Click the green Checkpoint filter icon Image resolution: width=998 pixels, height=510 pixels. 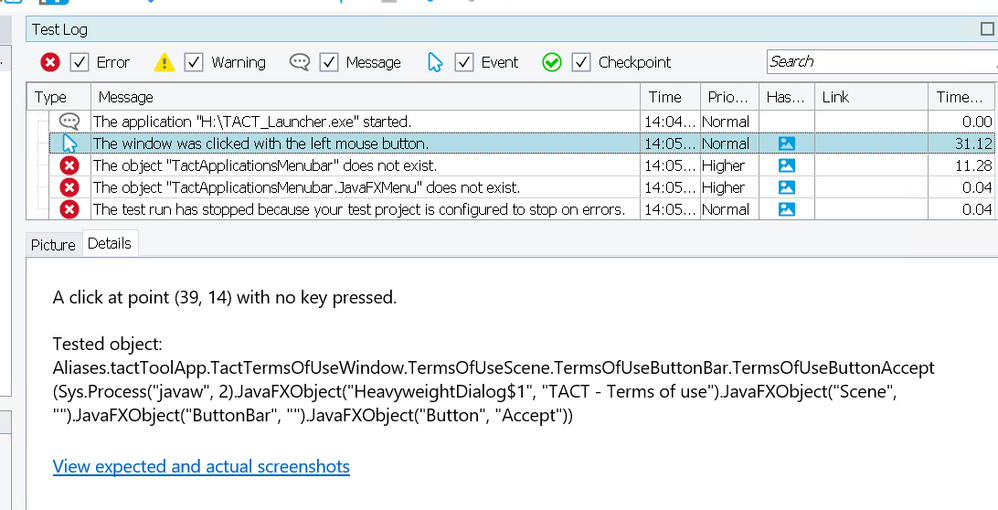(552, 62)
